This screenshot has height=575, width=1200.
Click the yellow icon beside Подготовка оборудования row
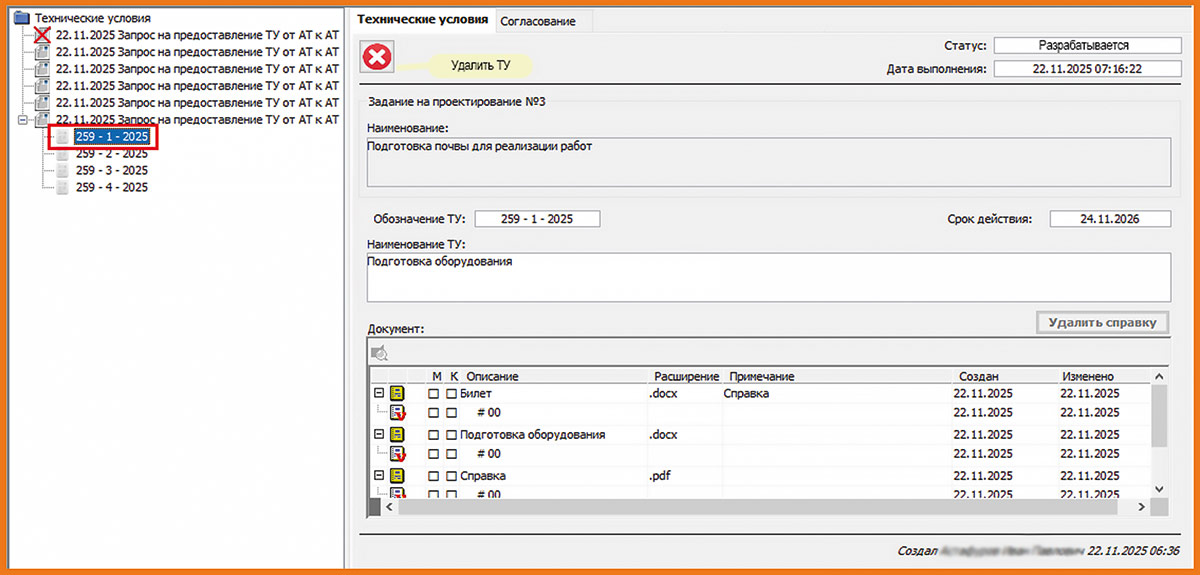(397, 435)
